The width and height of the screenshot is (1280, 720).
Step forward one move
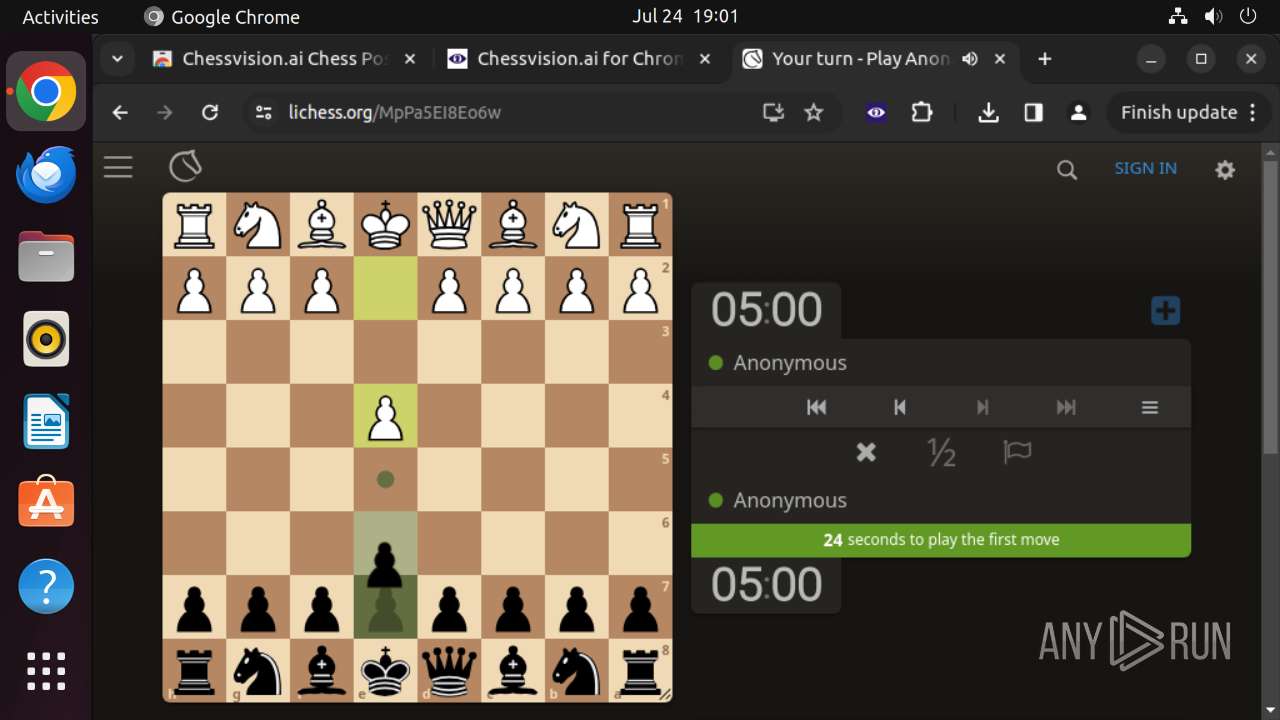982,407
